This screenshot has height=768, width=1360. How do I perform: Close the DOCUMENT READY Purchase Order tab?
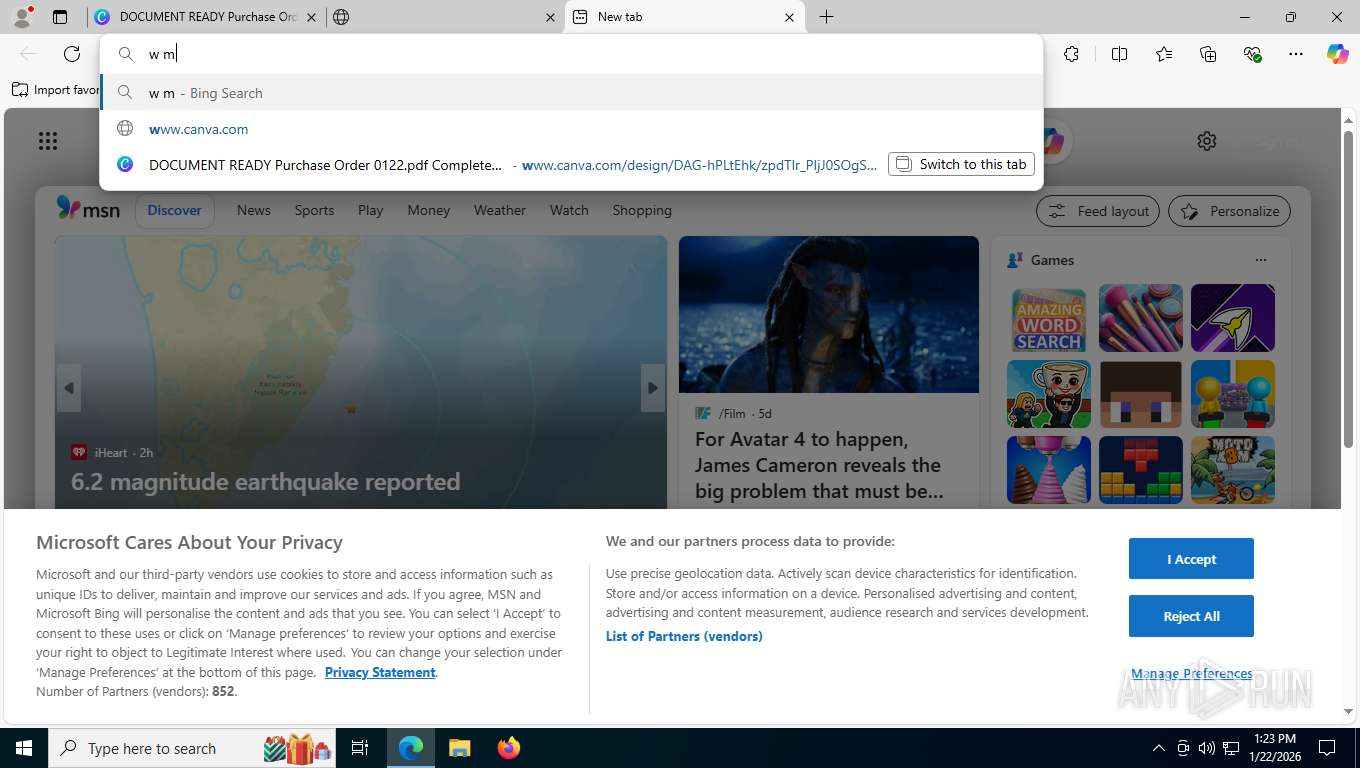[x=311, y=17]
